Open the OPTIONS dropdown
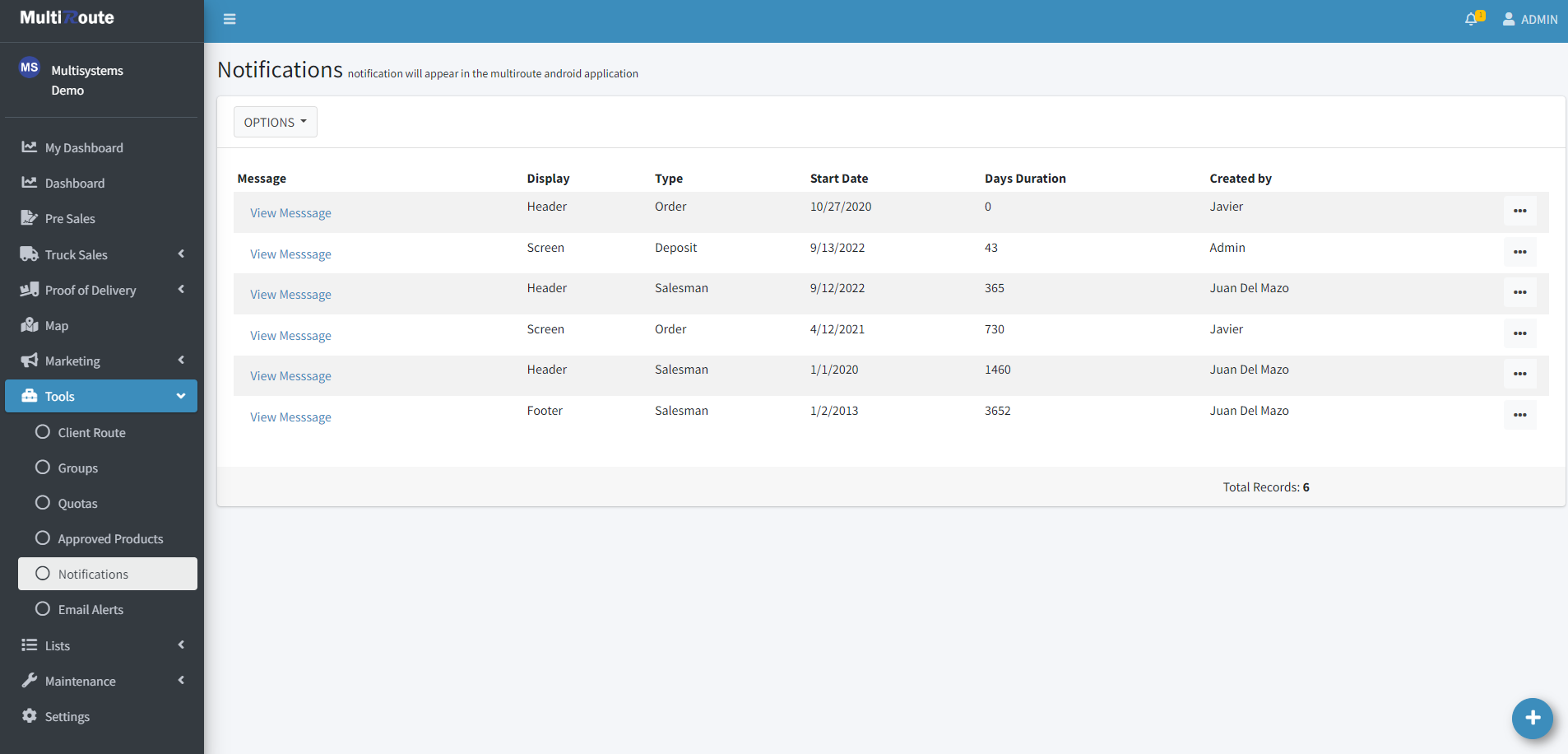Image resolution: width=1568 pixels, height=754 pixels. tap(275, 122)
